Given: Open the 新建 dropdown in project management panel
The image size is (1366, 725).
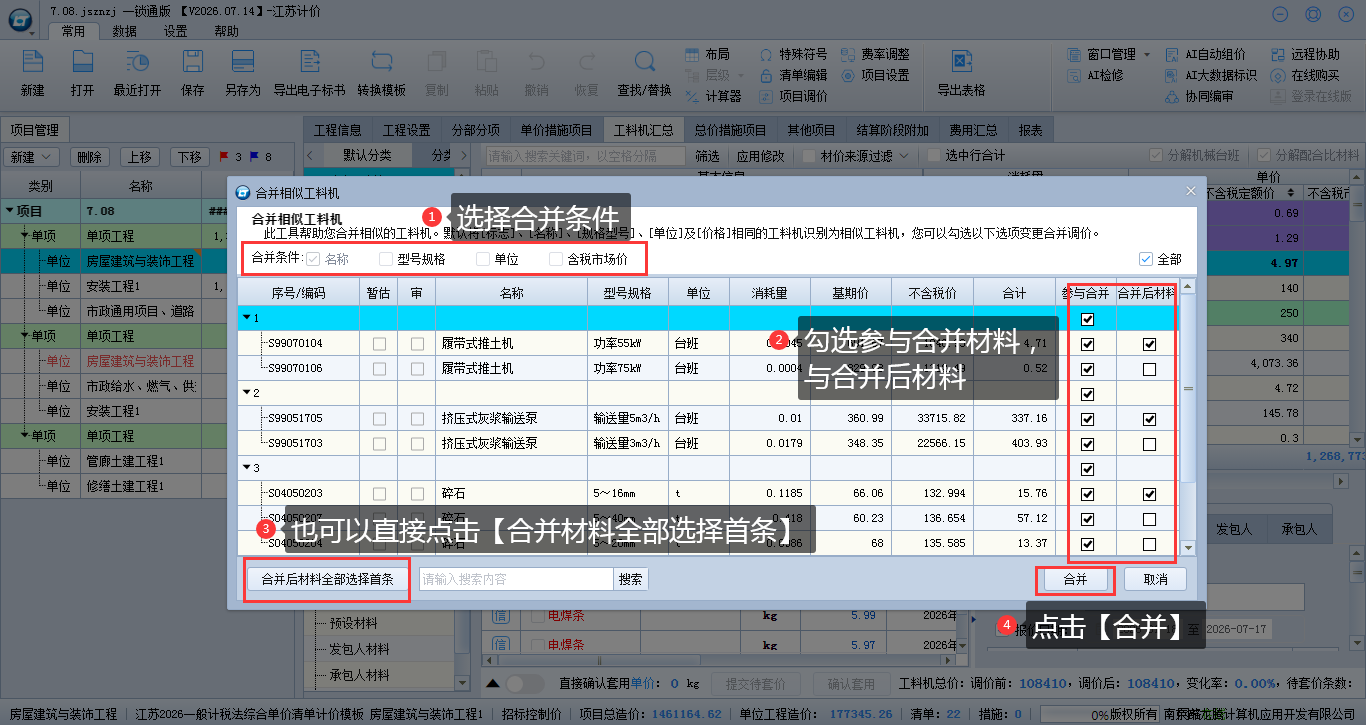Looking at the screenshot, I should 33,157.
